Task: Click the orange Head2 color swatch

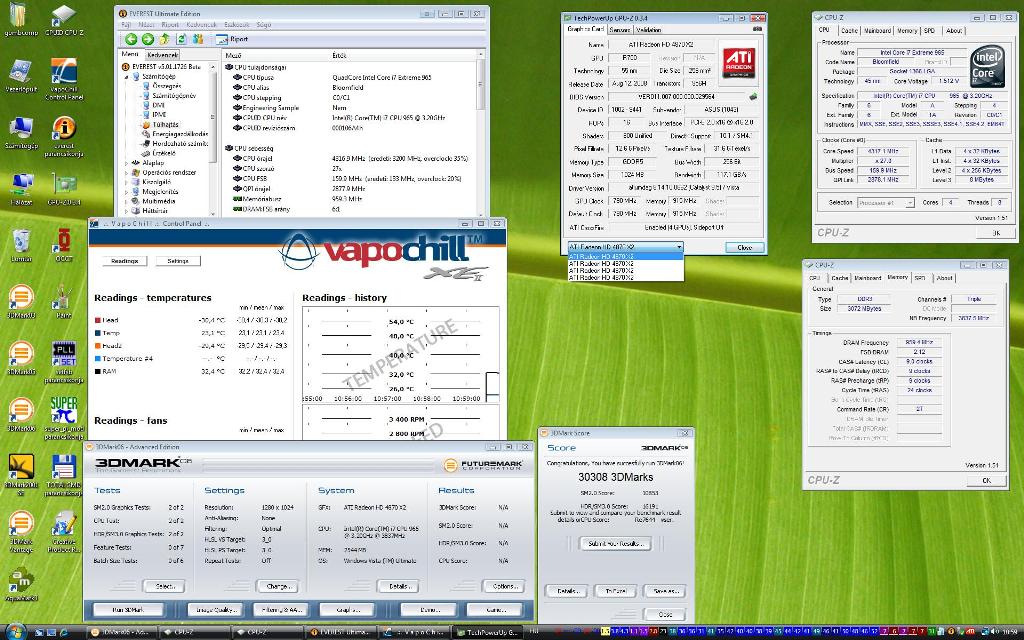Action: (97, 345)
